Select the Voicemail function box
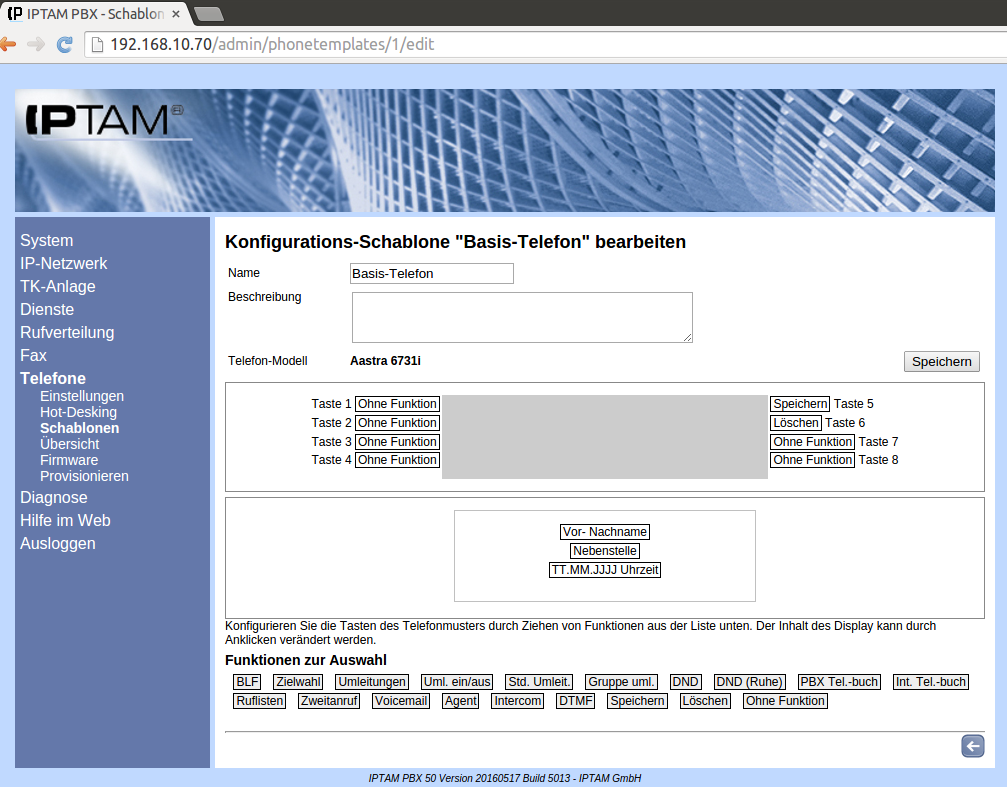The height and width of the screenshot is (787, 1007). [401, 701]
